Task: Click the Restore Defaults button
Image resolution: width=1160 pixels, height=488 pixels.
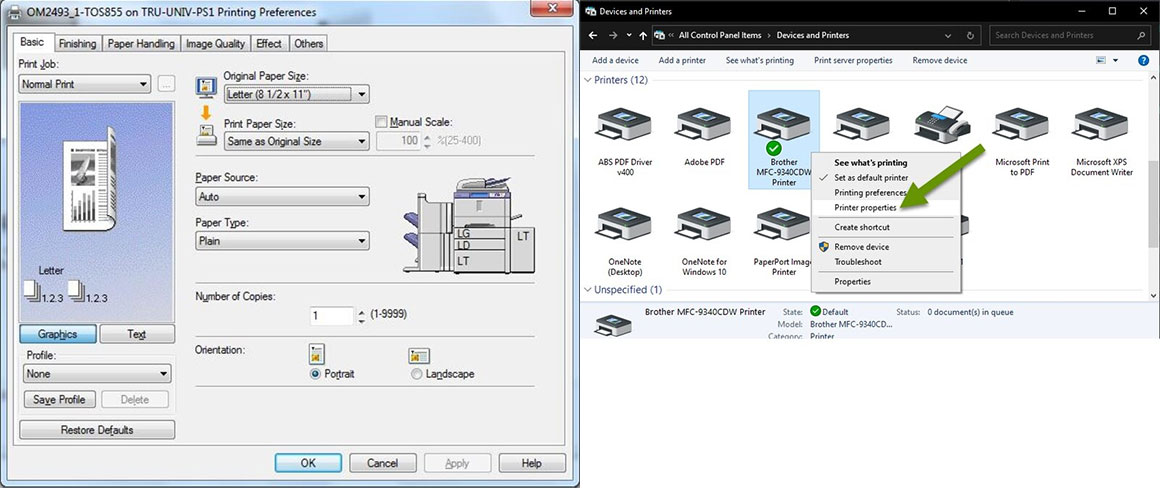Action: 97,430
